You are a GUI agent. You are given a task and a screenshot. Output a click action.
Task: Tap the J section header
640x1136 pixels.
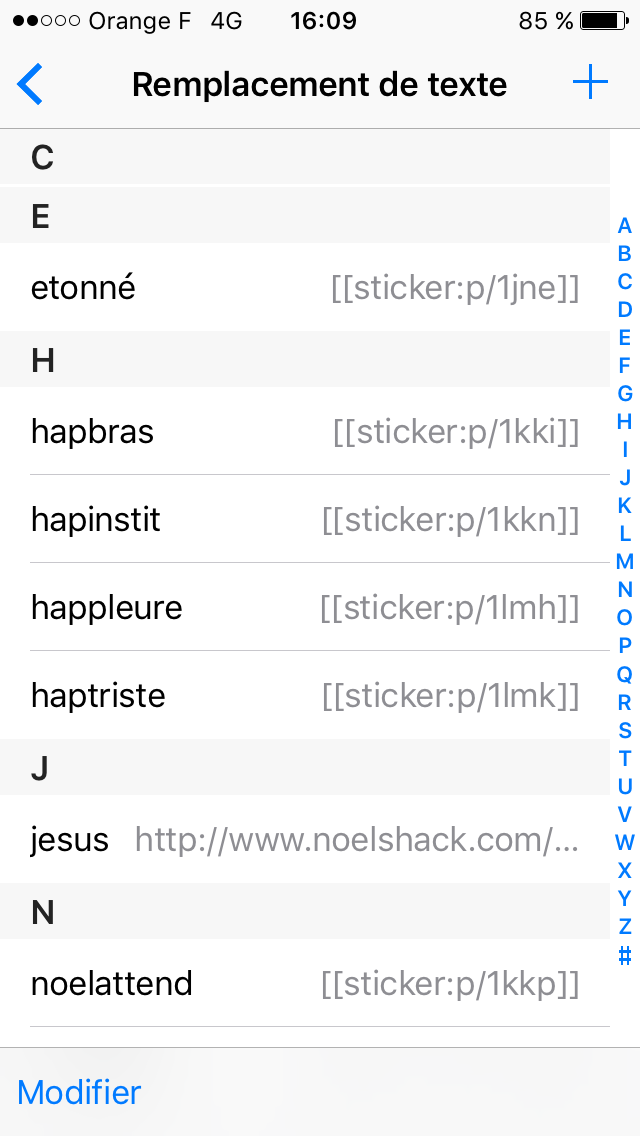[305, 767]
